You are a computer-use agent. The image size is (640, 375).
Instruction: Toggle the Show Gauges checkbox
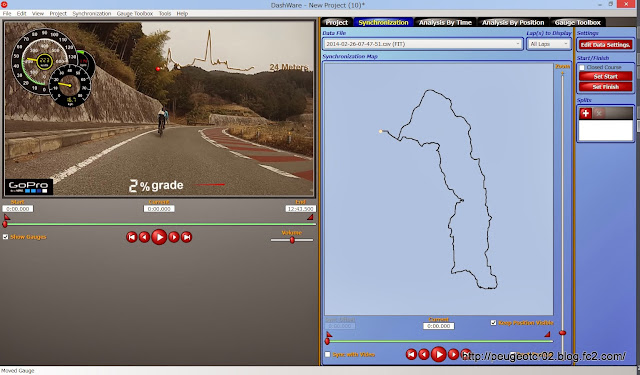[6, 237]
